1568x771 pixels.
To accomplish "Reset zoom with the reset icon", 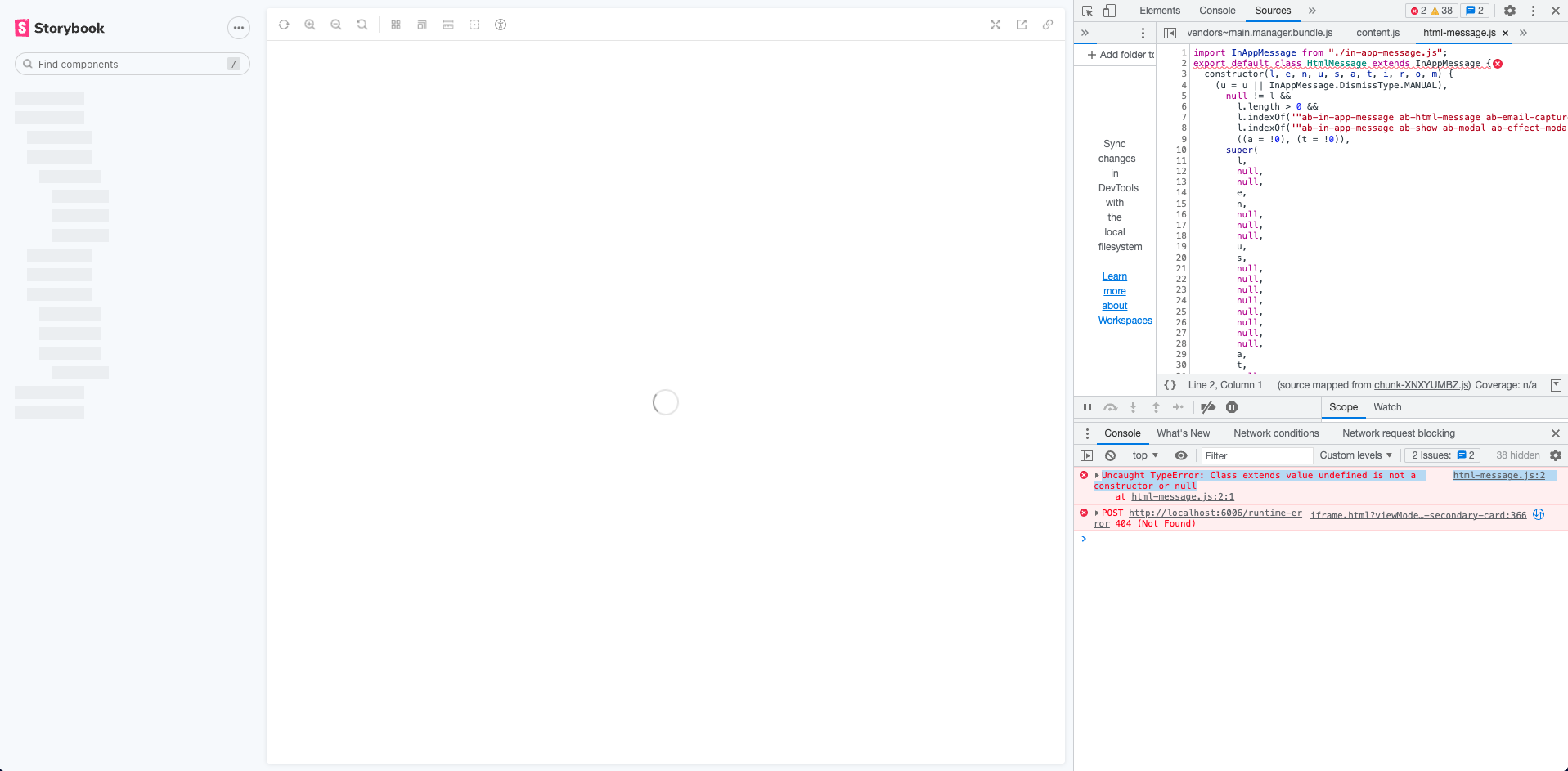I will click(x=362, y=25).
